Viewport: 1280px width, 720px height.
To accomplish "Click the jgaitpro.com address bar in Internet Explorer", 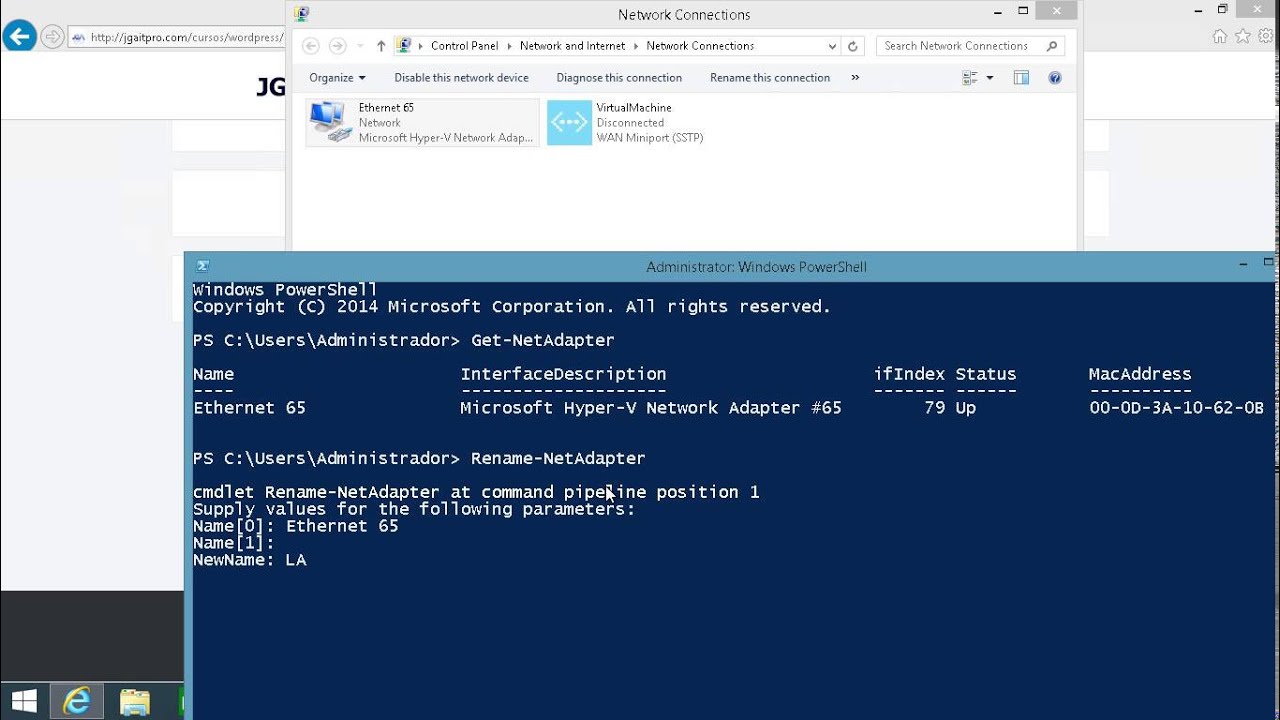I will [x=177, y=37].
